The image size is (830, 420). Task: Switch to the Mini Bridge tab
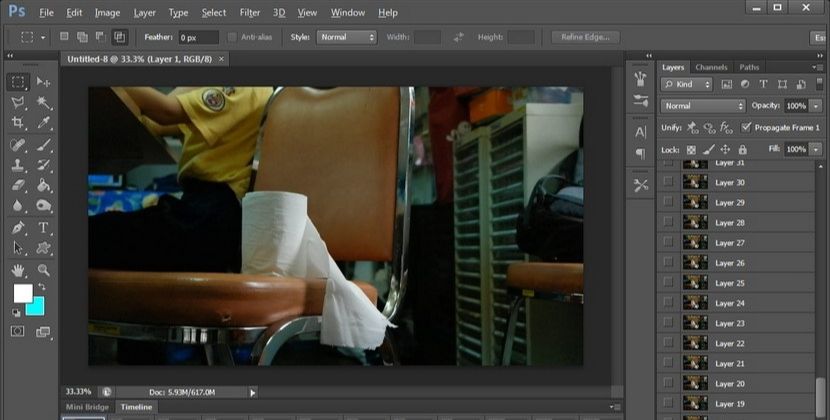point(87,407)
